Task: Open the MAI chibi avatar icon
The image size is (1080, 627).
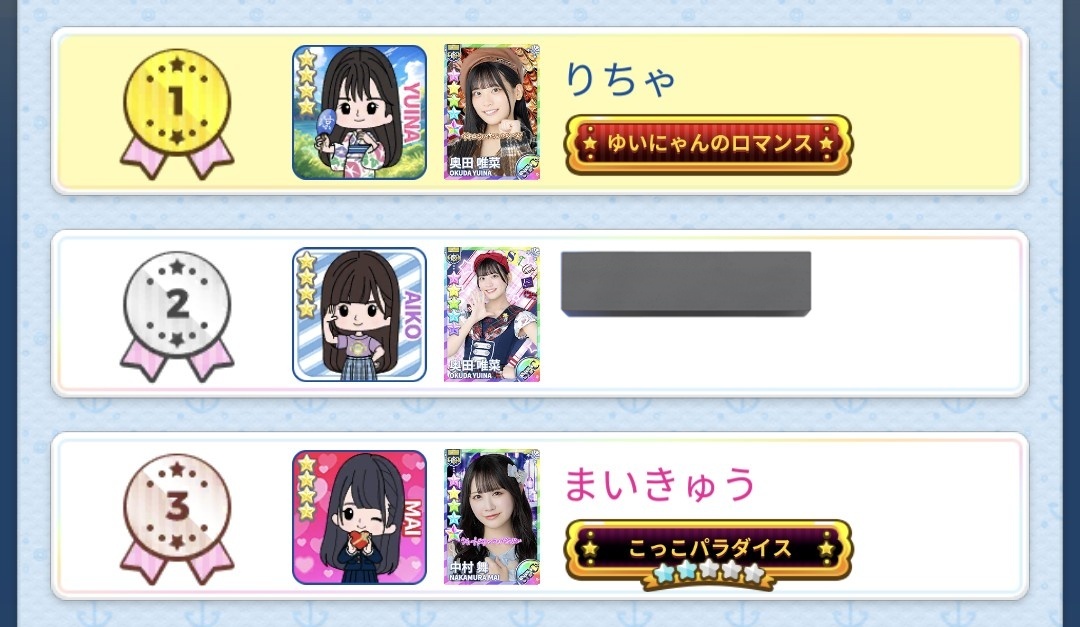Action: coord(360,517)
